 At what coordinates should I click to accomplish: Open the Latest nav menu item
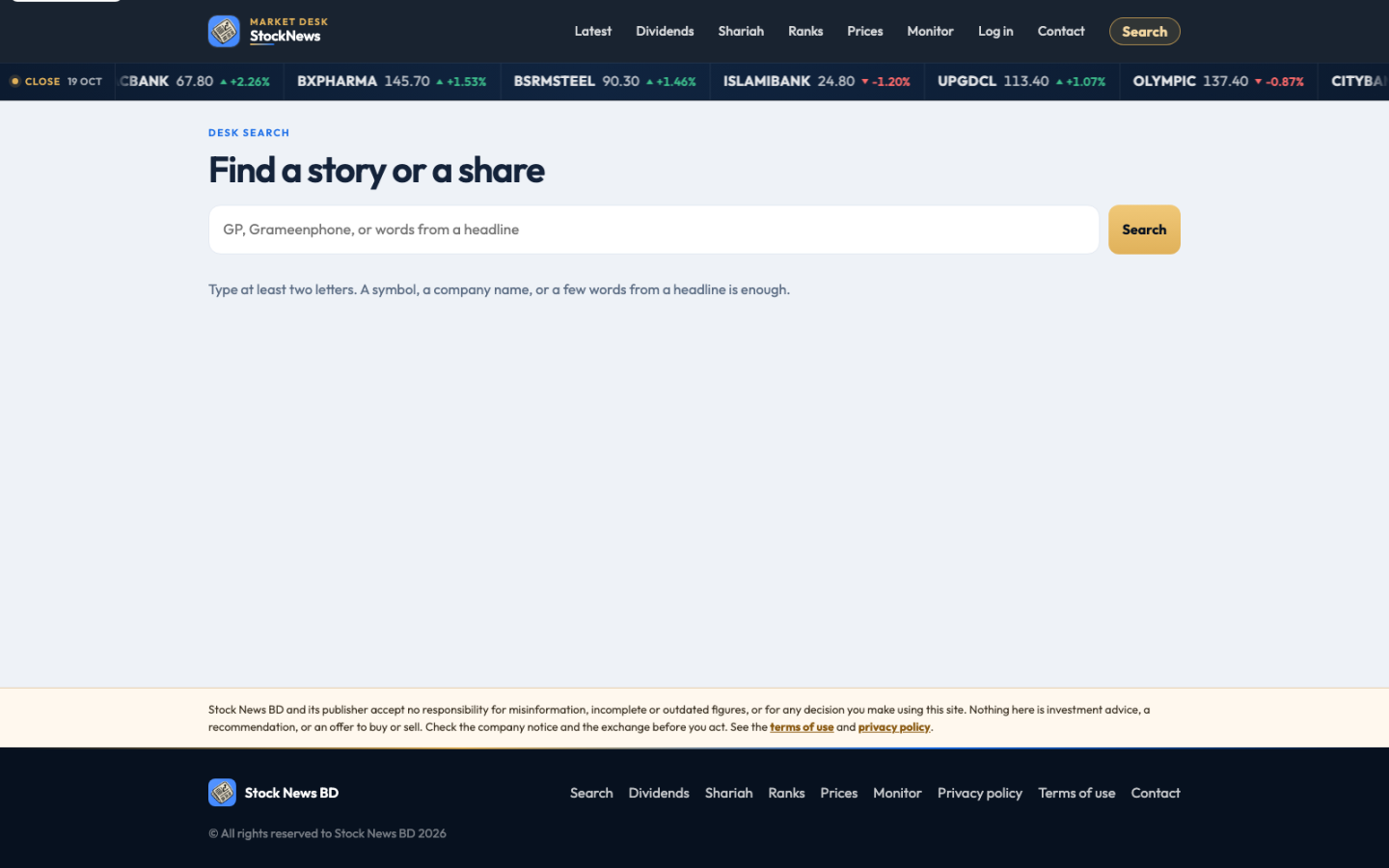pyautogui.click(x=592, y=31)
